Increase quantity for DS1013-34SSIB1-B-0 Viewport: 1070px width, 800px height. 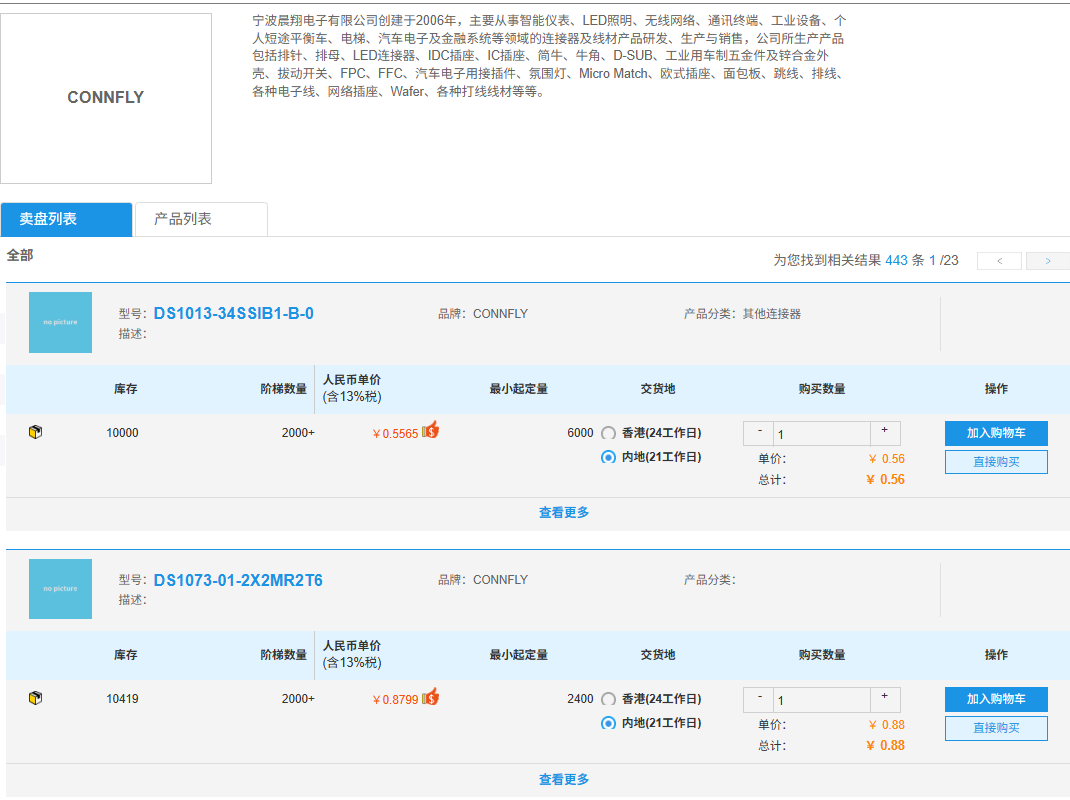[x=885, y=433]
